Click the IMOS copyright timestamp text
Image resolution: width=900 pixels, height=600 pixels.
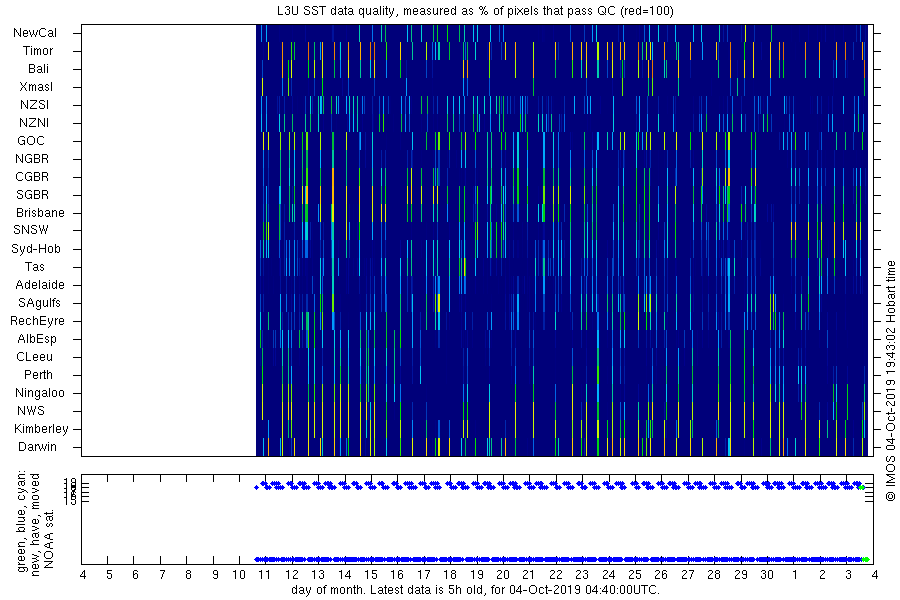tap(890, 380)
